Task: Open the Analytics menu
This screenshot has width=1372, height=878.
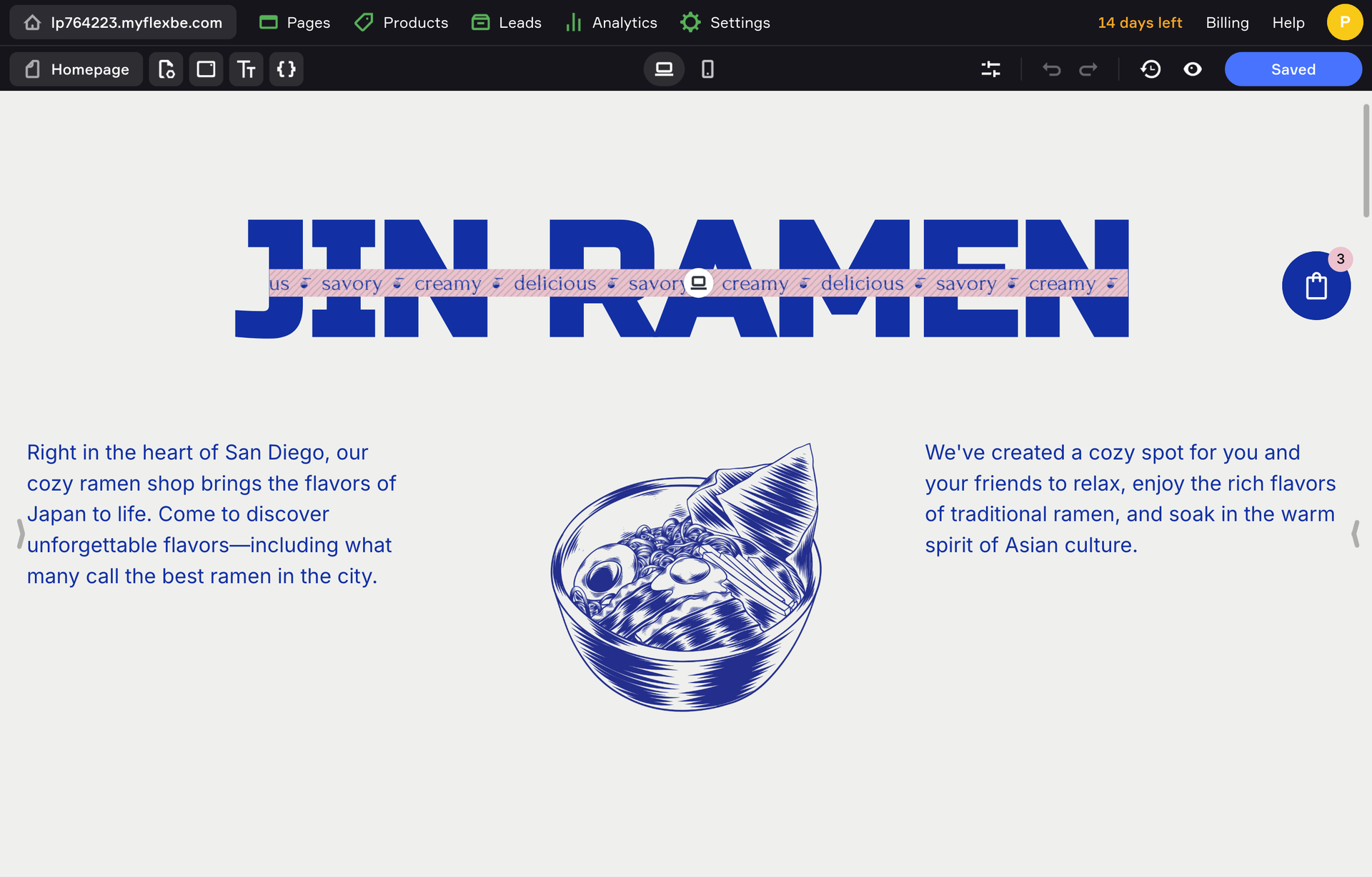Action: pos(611,23)
